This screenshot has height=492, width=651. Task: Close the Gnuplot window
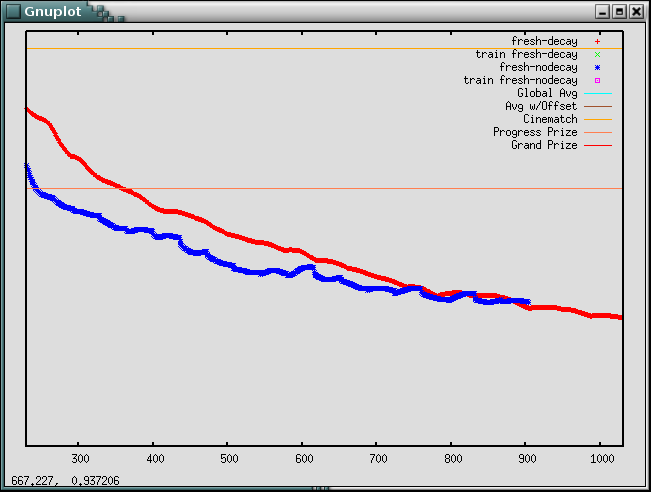[x=636, y=11]
